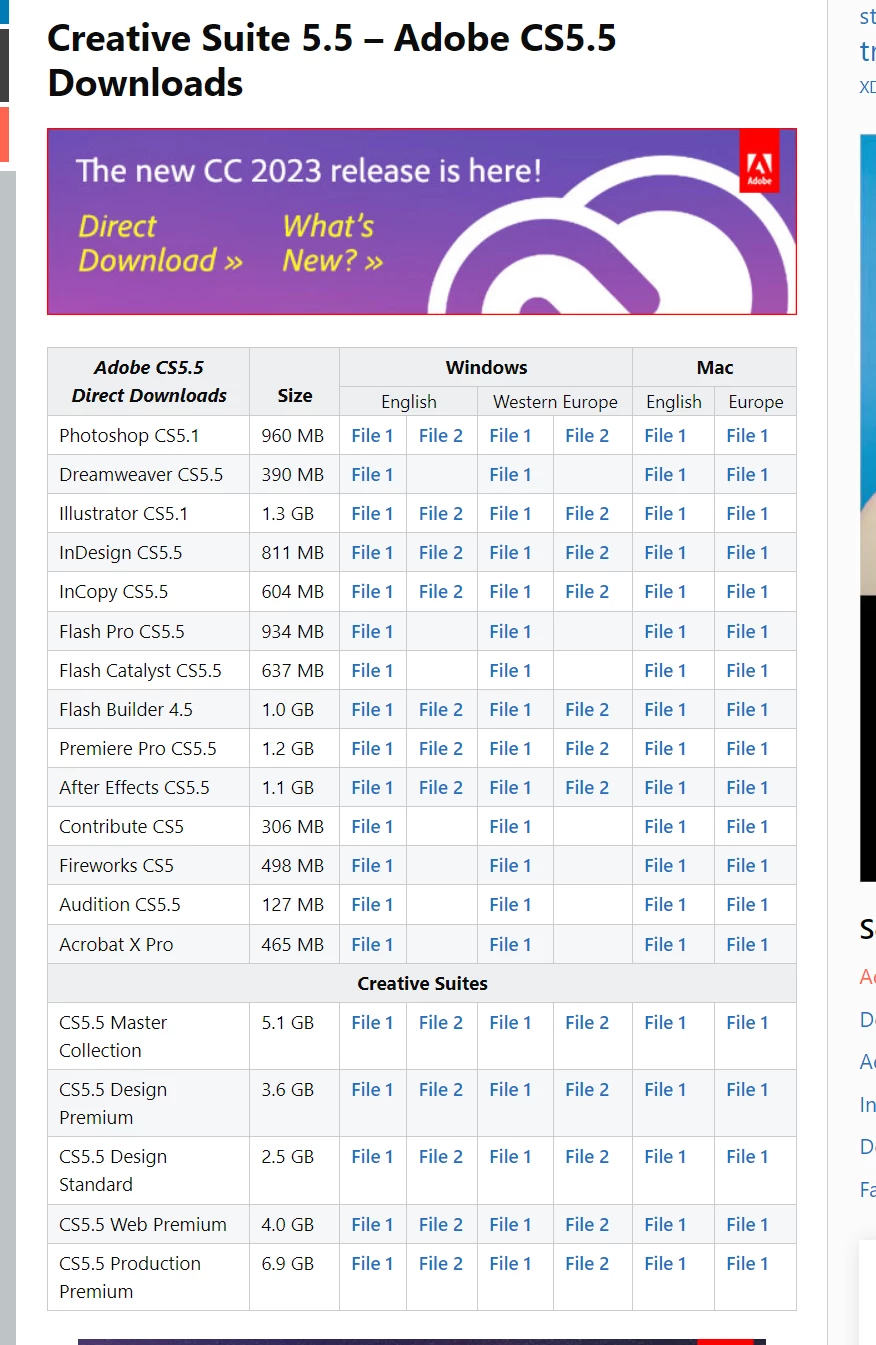The image size is (876, 1345).
Task: Download InDesign CS5.5 Mac English File 1
Action: [x=665, y=552]
